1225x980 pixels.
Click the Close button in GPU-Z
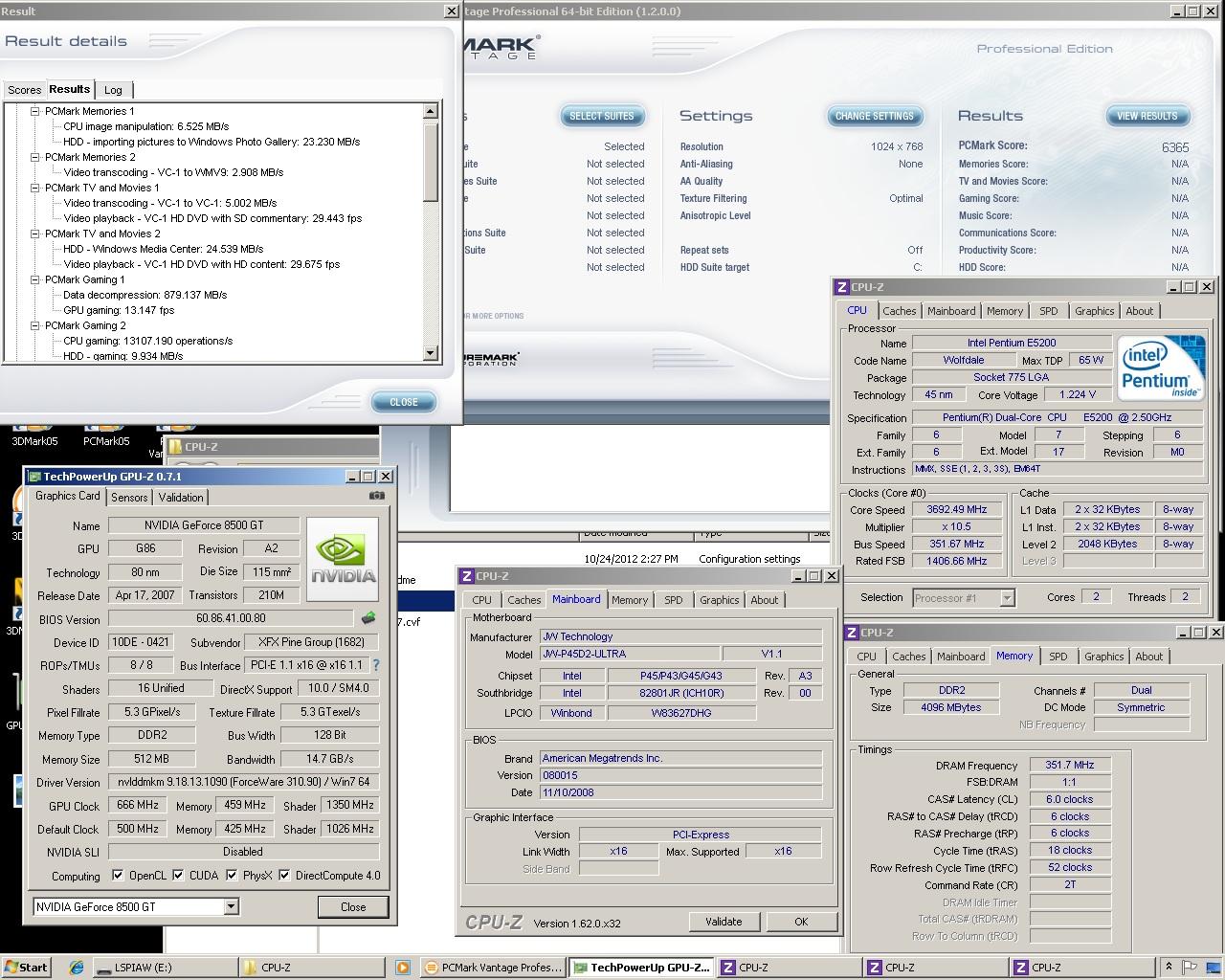tap(353, 906)
